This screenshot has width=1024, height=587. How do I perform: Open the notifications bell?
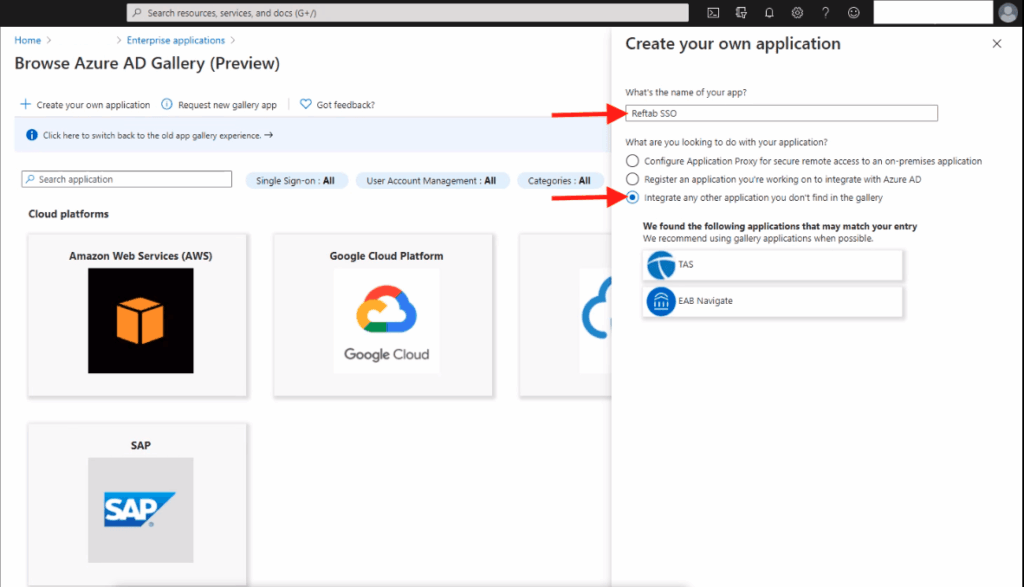point(767,12)
